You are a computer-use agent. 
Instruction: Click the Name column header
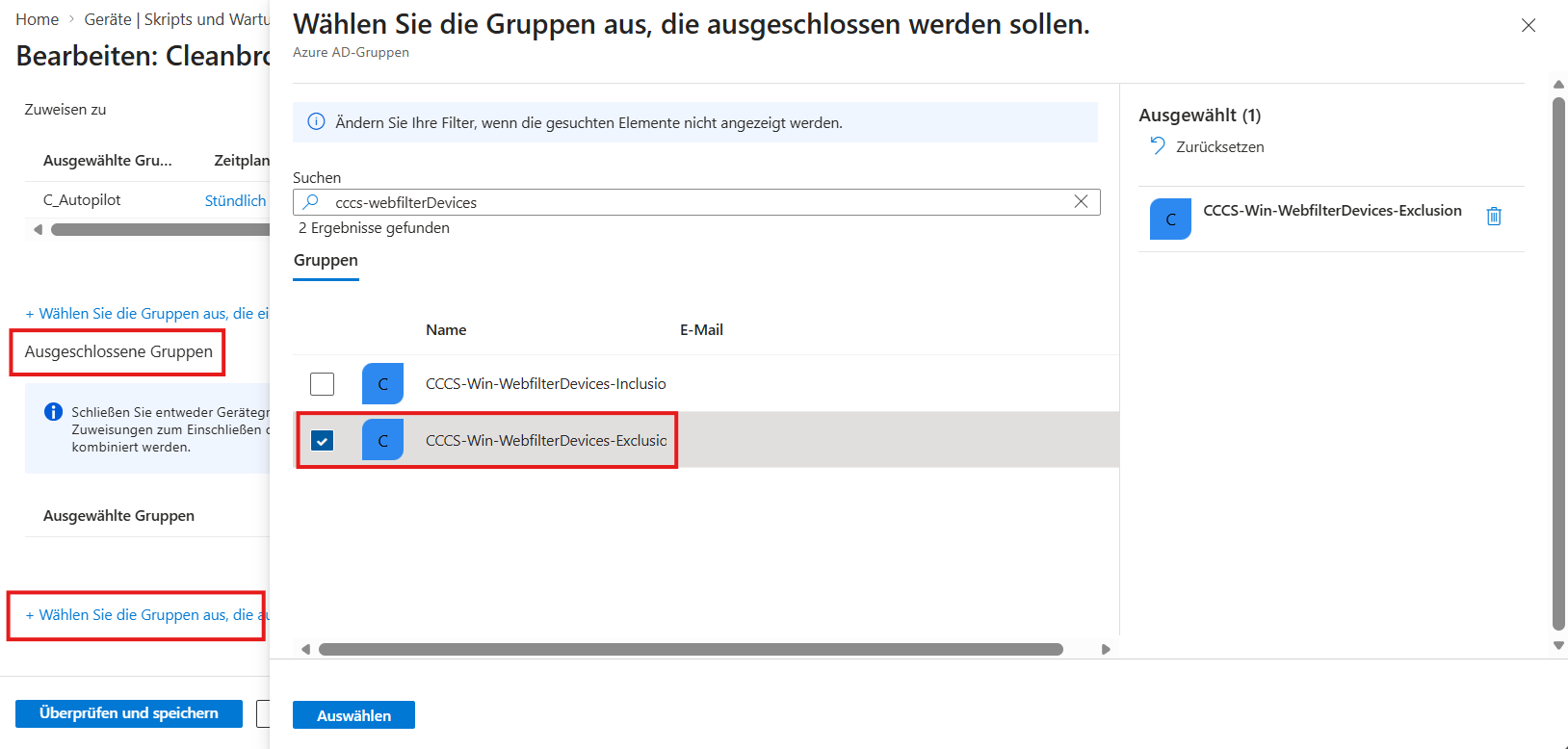click(x=446, y=329)
